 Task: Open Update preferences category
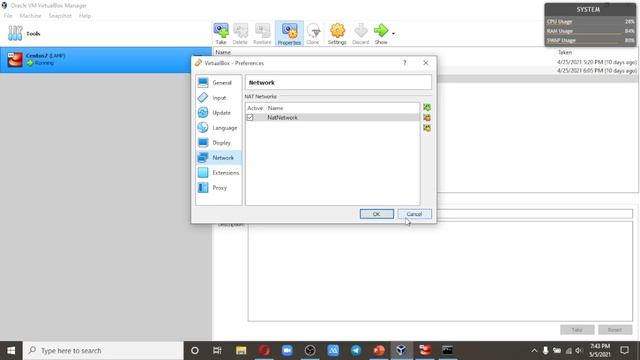pos(218,113)
